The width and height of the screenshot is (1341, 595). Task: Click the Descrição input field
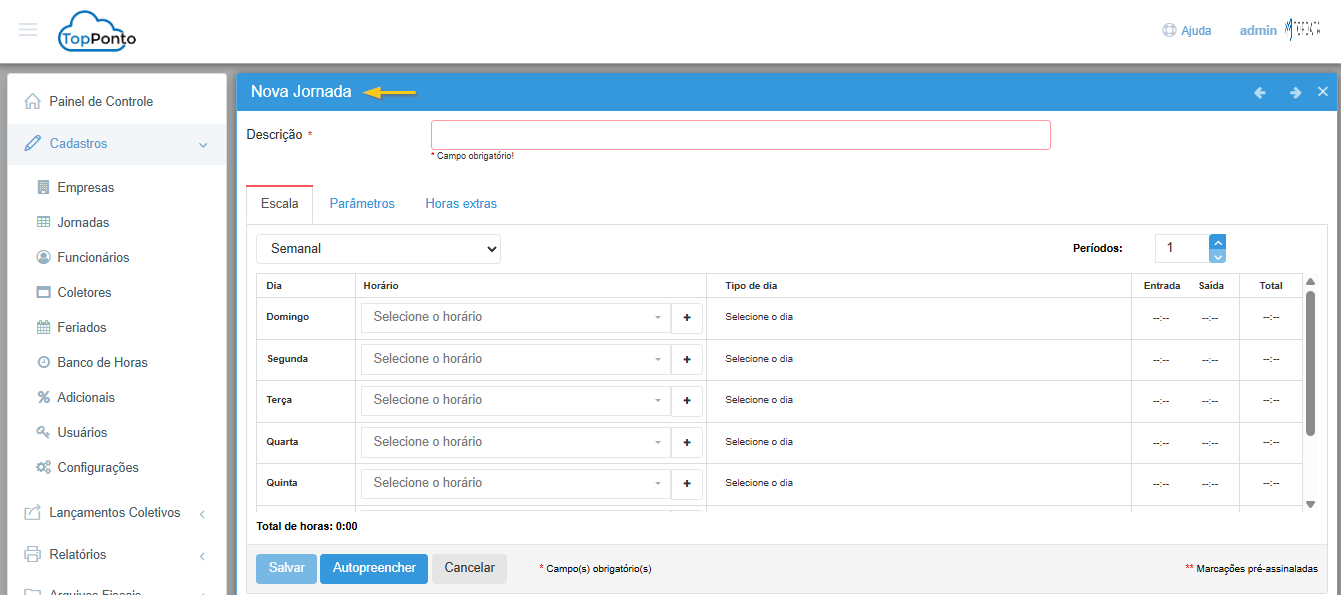[740, 135]
